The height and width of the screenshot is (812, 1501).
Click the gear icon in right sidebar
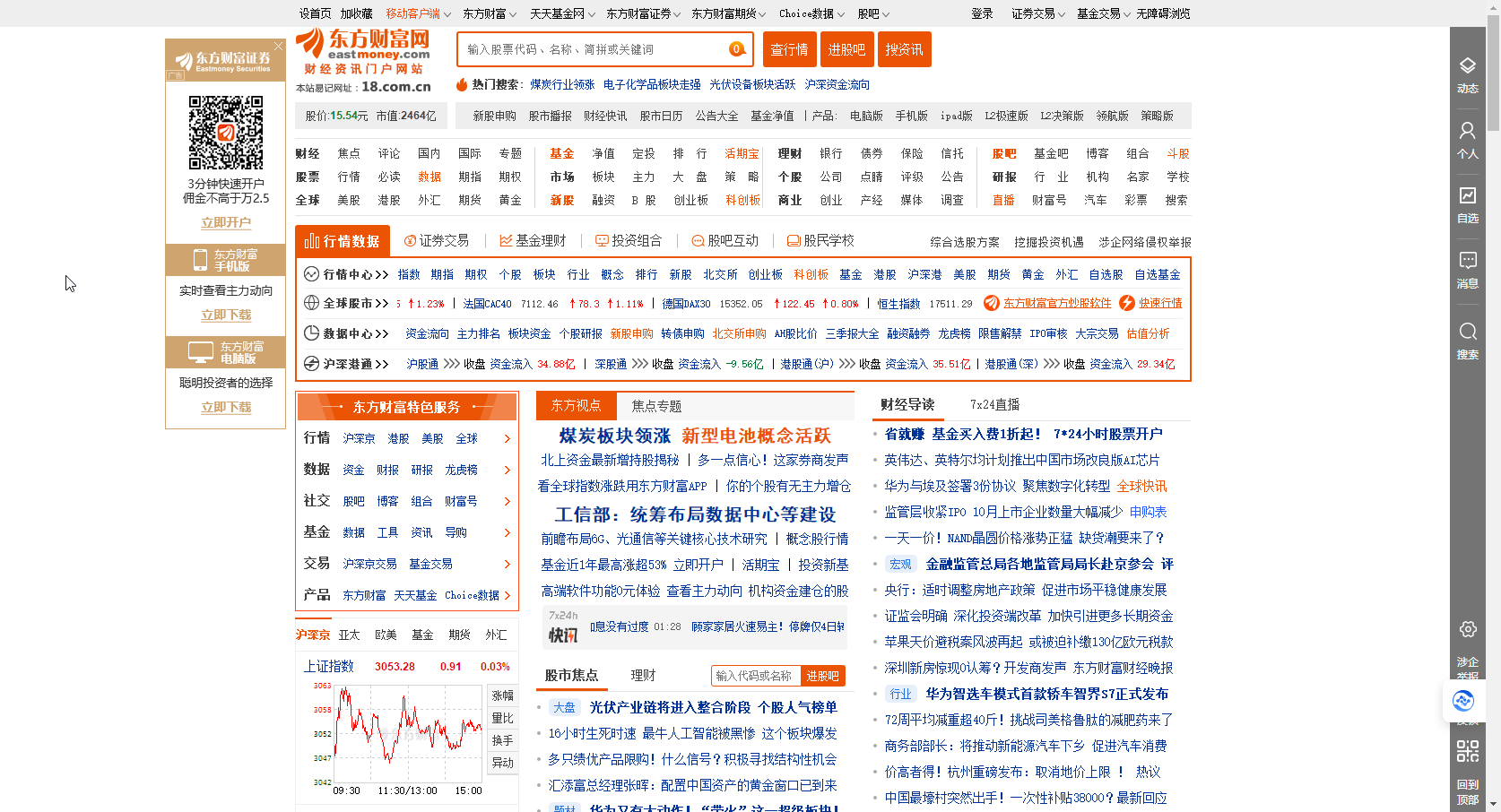click(1467, 629)
